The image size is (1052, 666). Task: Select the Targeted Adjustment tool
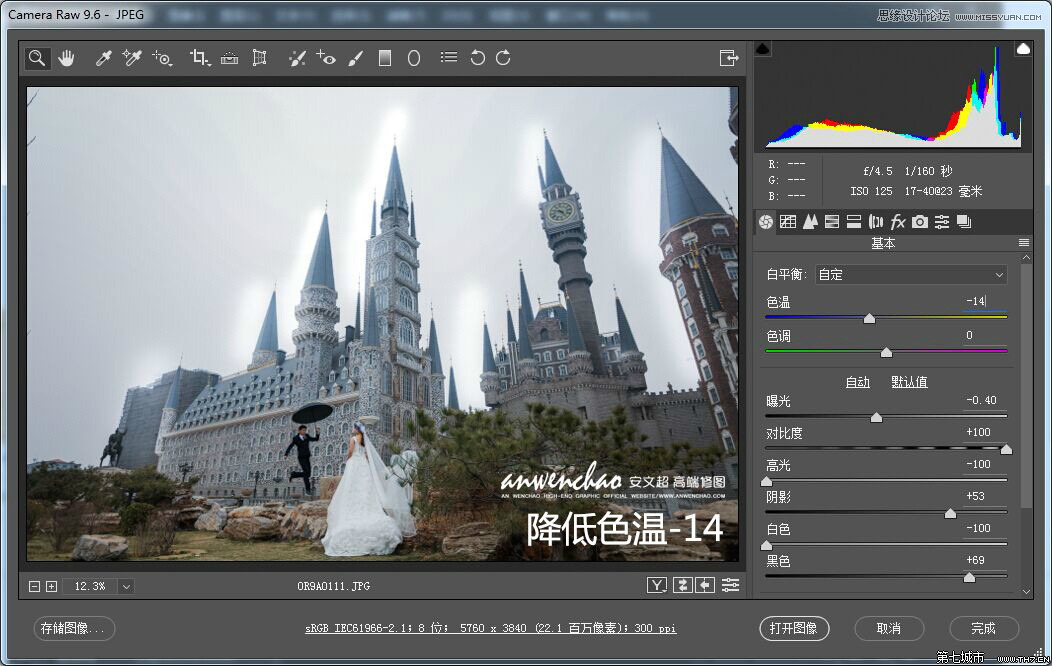pyautogui.click(x=162, y=58)
